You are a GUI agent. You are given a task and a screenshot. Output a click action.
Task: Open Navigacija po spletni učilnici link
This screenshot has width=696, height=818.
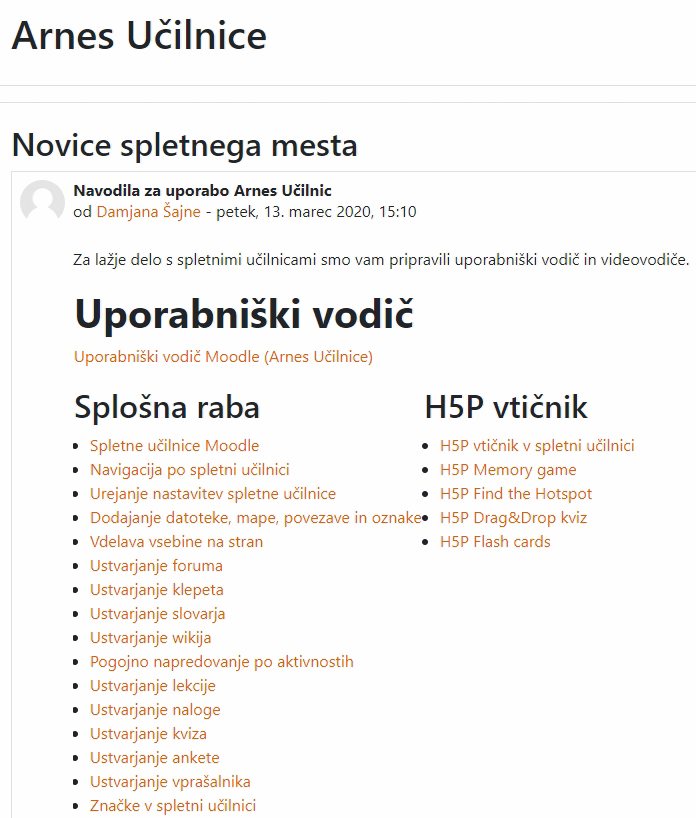pyautogui.click(x=189, y=470)
